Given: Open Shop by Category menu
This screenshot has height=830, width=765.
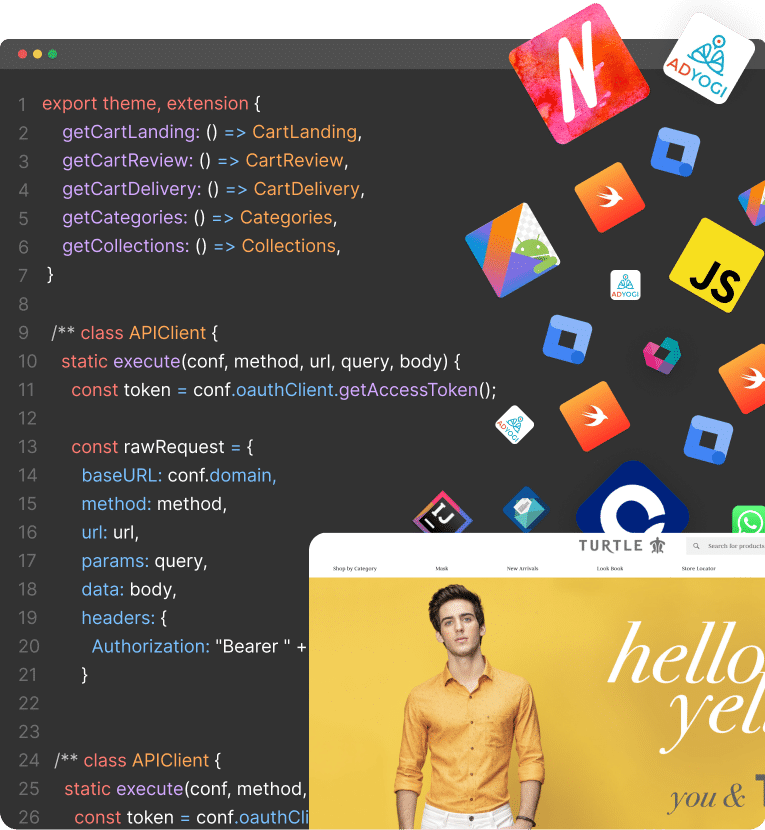Looking at the screenshot, I should (355, 569).
